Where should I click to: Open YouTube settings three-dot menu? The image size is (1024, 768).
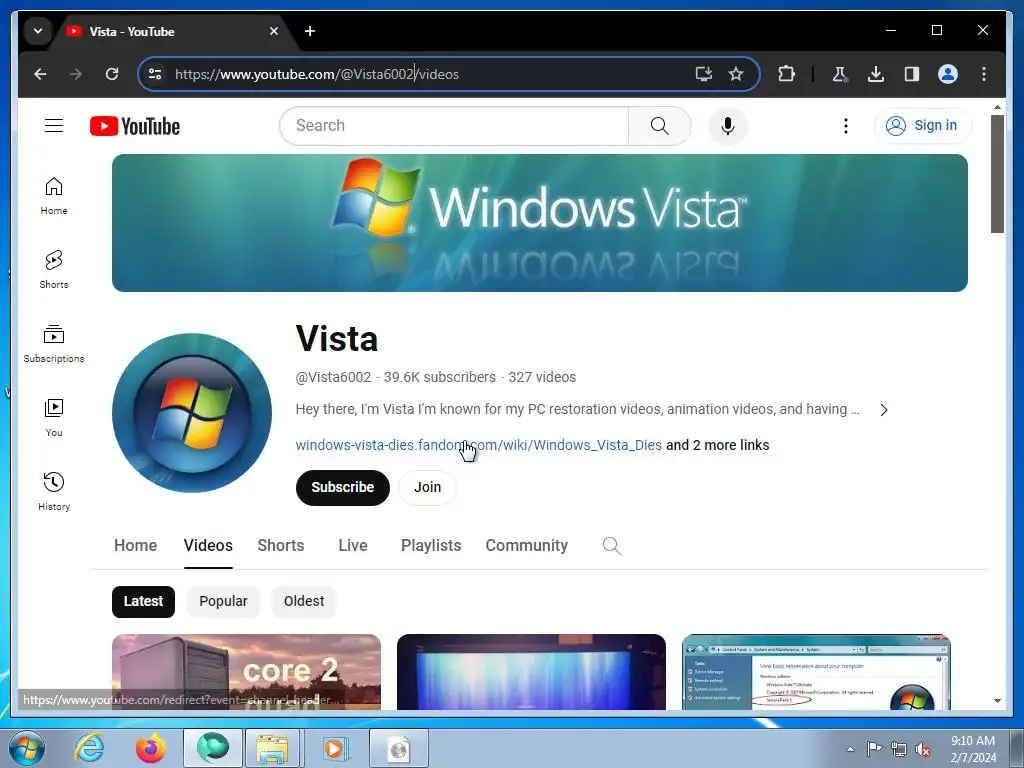point(846,125)
